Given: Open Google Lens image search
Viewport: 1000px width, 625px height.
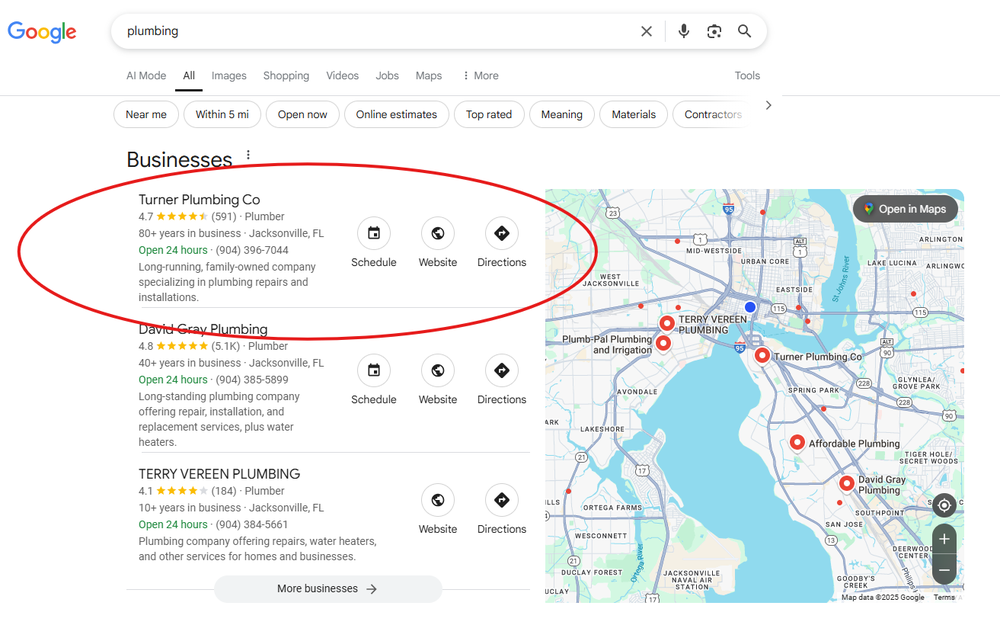Looking at the screenshot, I should pos(714,31).
